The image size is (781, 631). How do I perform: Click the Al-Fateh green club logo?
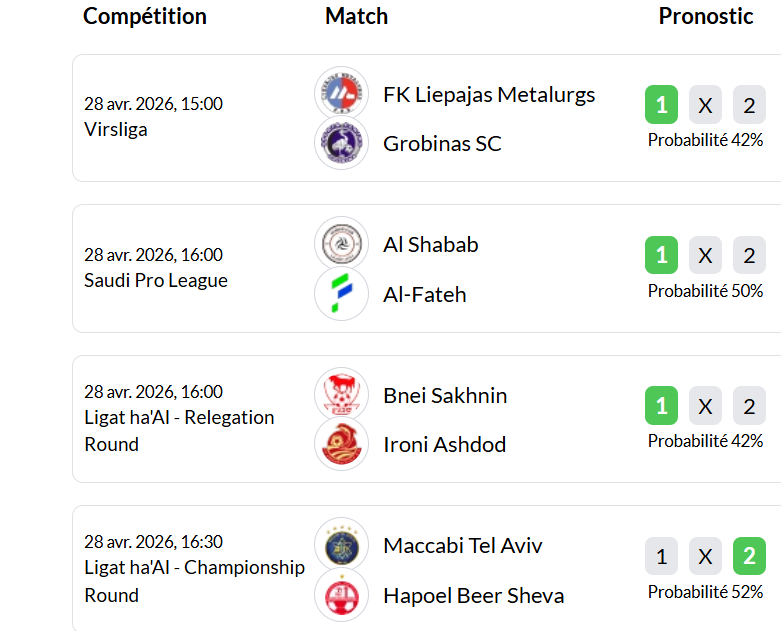pyautogui.click(x=341, y=294)
